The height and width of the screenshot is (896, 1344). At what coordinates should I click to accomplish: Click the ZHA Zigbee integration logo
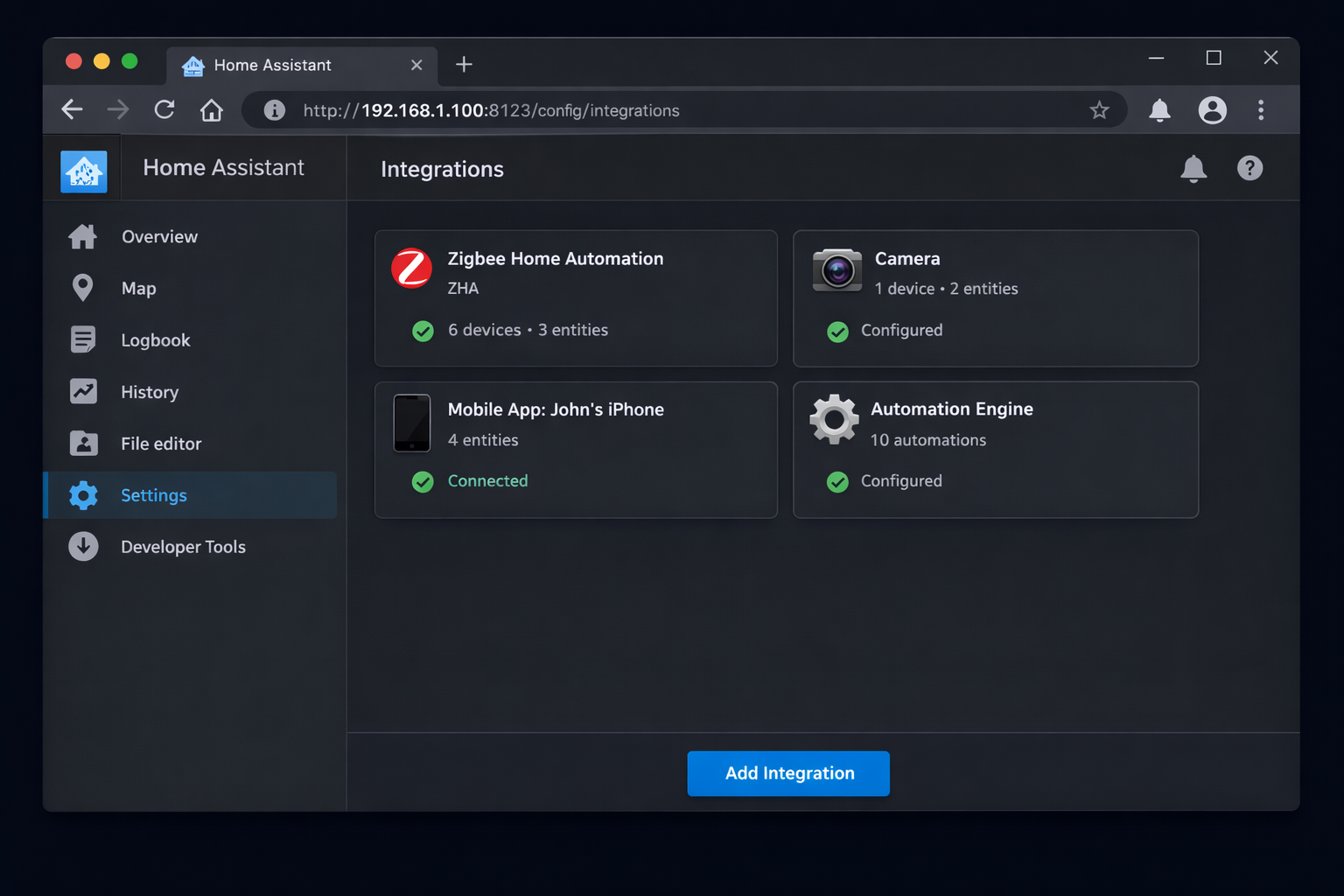[x=411, y=269]
